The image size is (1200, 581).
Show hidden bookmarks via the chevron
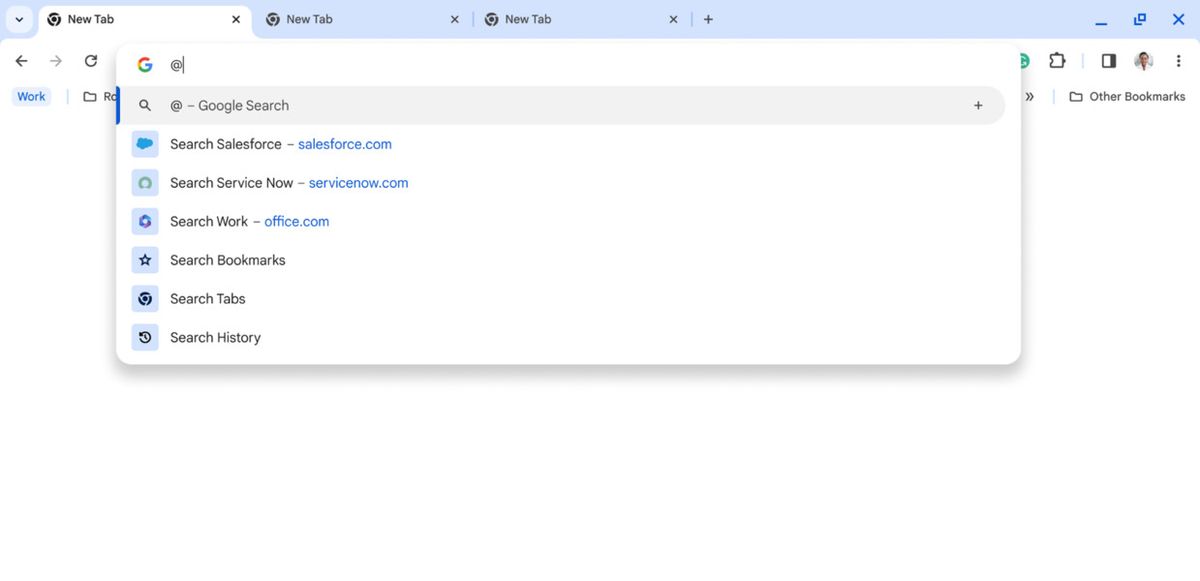1030,96
